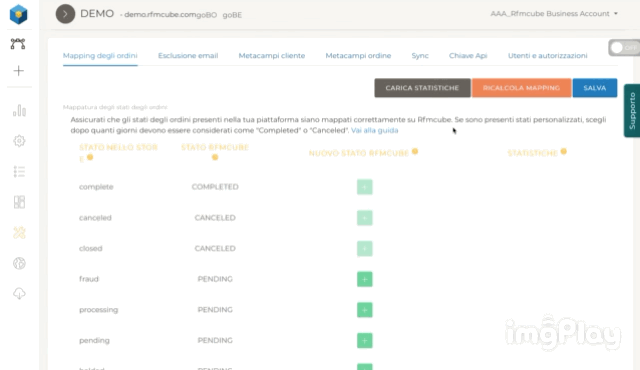Screen dimensions: 640x370
Task: Open the bar chart analytics icon
Action: tap(19, 110)
